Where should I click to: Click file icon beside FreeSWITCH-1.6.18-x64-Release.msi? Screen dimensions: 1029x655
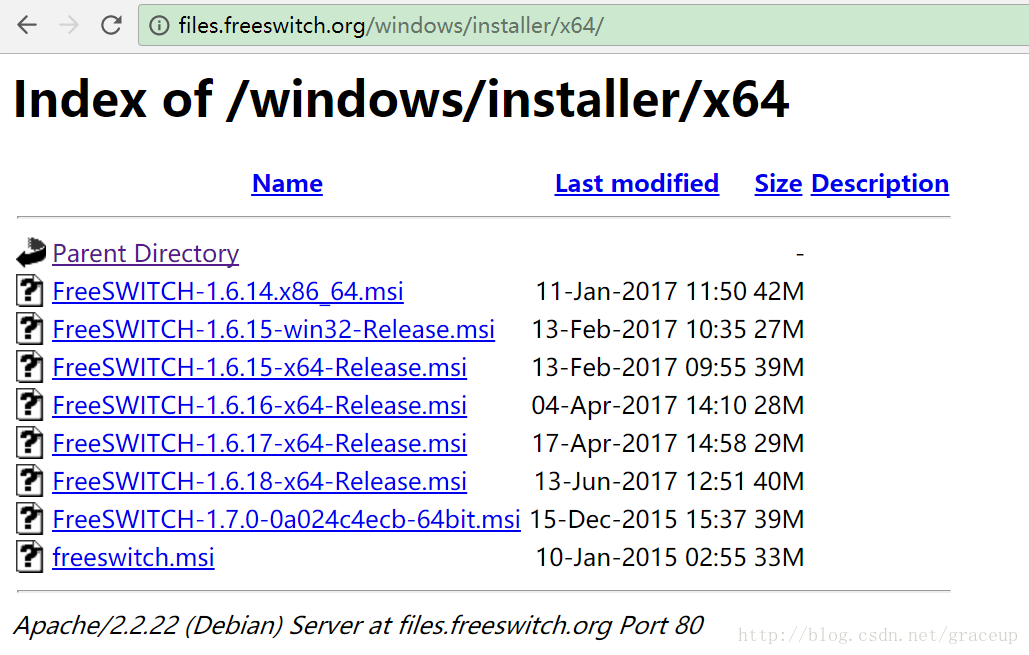pyautogui.click(x=30, y=481)
